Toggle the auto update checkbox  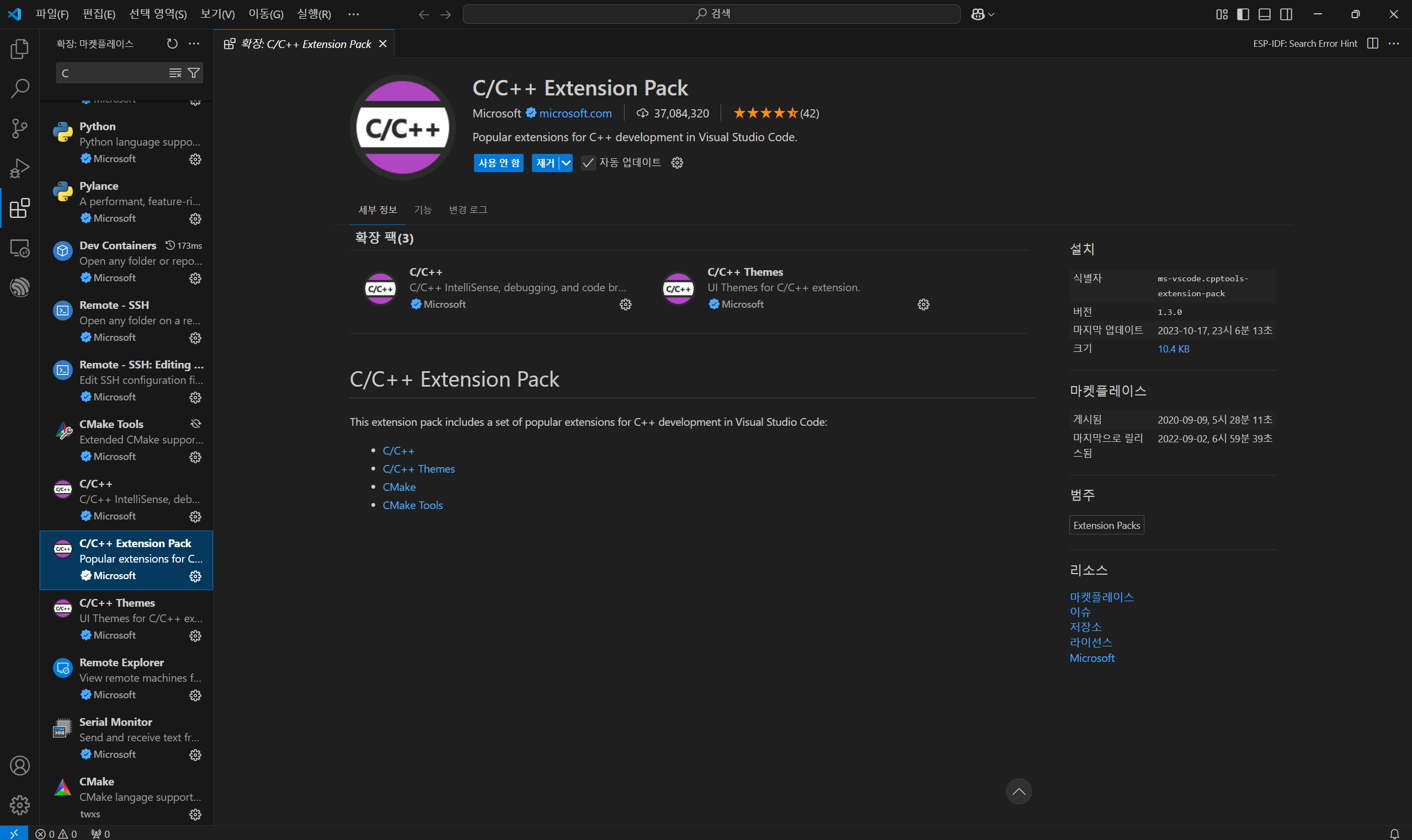[588, 163]
